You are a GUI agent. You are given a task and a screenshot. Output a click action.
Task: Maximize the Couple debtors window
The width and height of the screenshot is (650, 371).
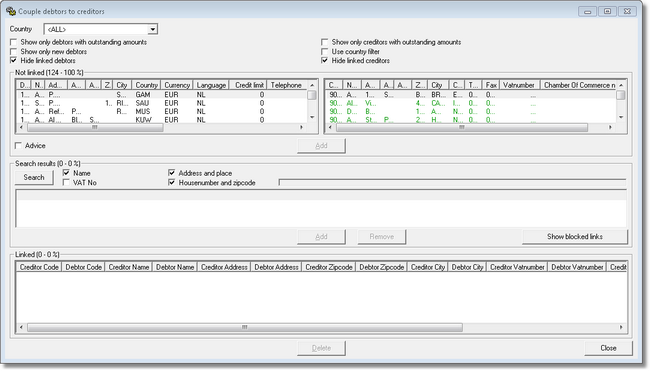click(x=607, y=12)
